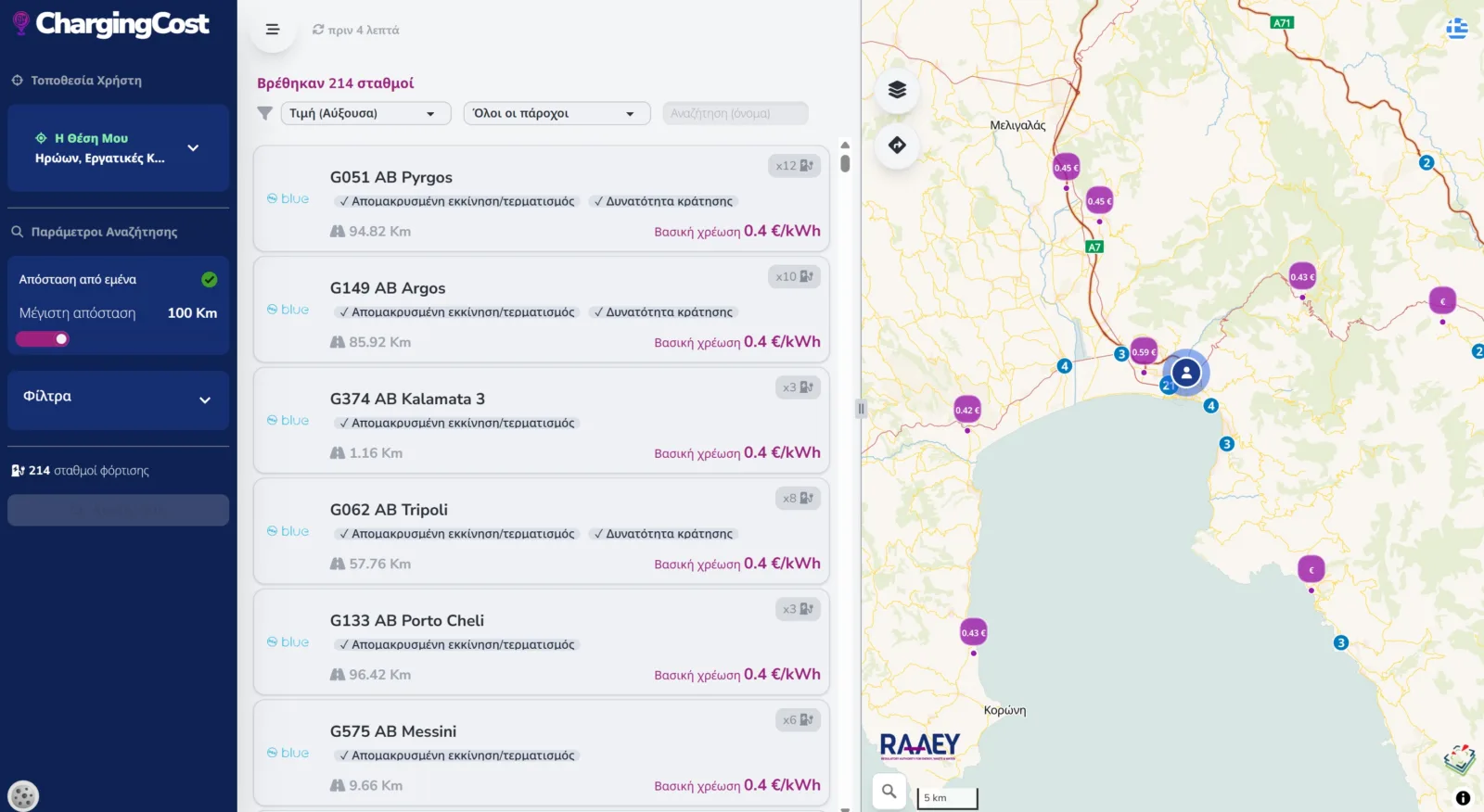Open the map layers button
The height and width of the screenshot is (812, 1484).
point(897,90)
